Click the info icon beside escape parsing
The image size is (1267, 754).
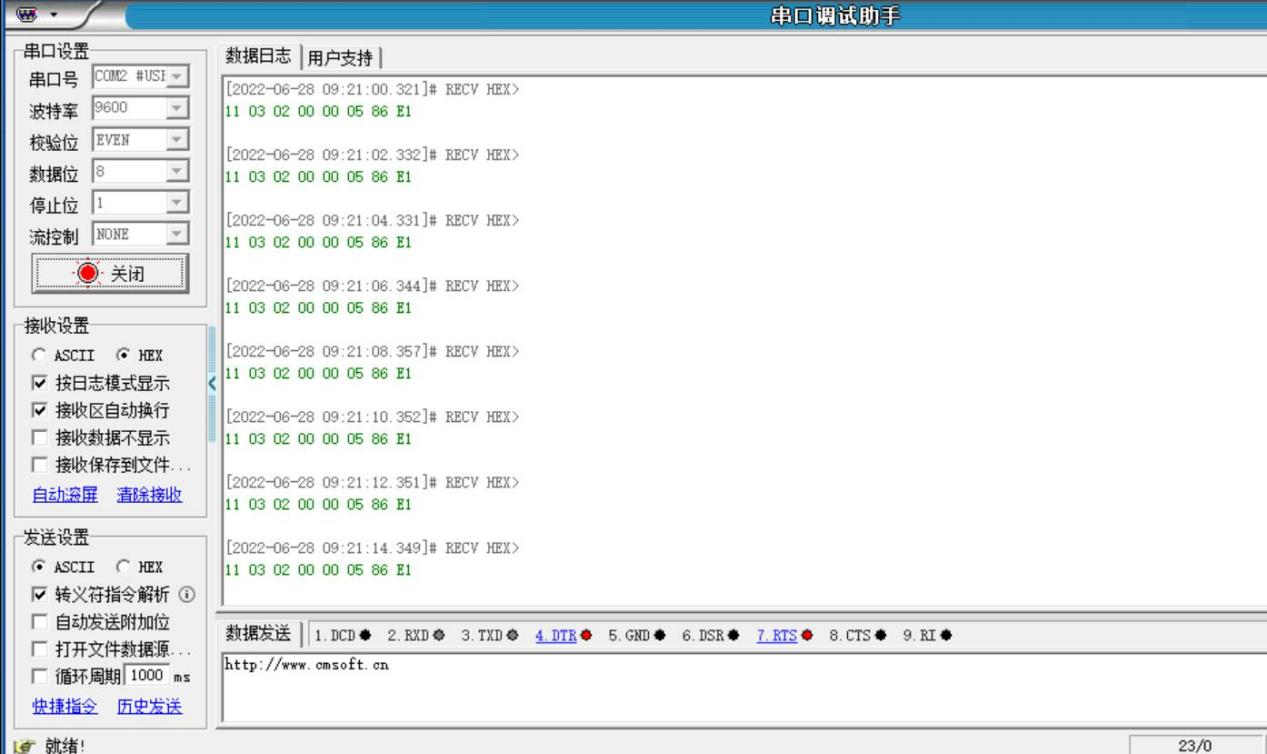187,594
